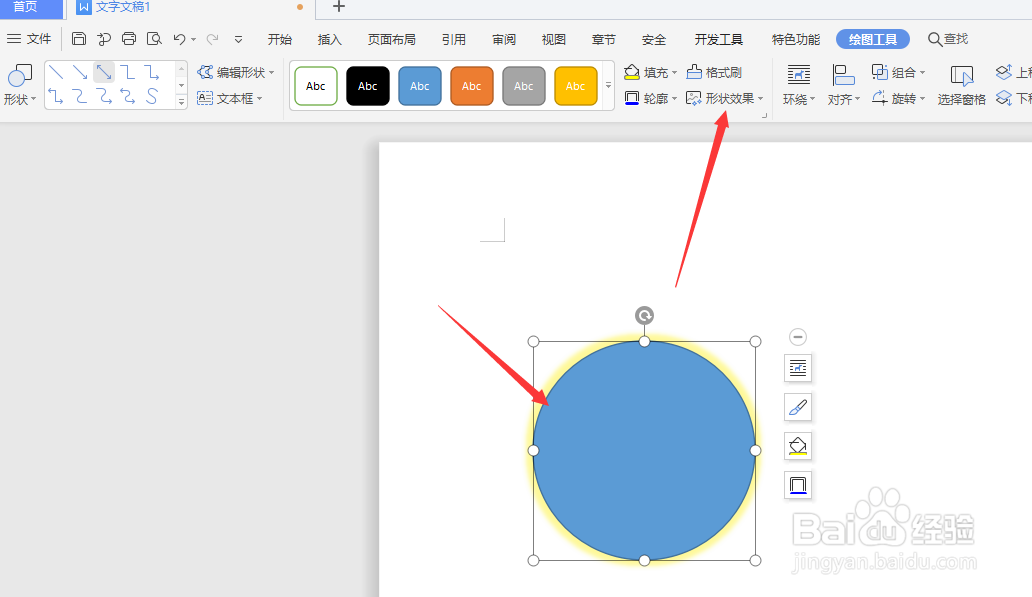This screenshot has height=597, width=1032.
Task: Switch to the Review (审阅) tab
Action: tap(503, 39)
